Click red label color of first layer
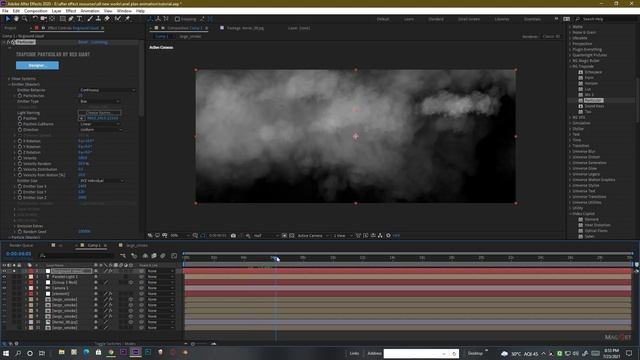The image size is (640, 360). click(31, 271)
